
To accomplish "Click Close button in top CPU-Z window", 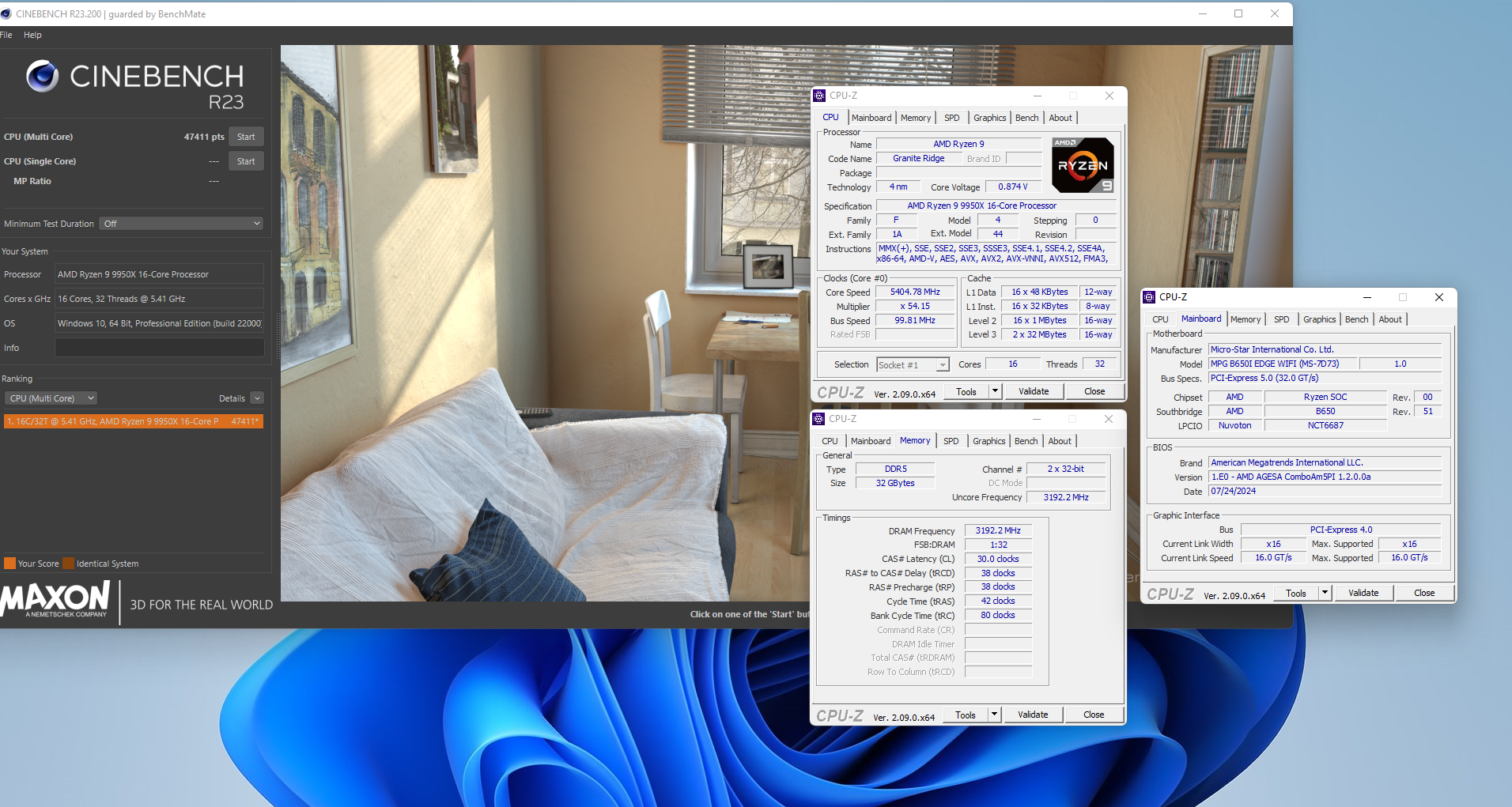I will [1094, 391].
